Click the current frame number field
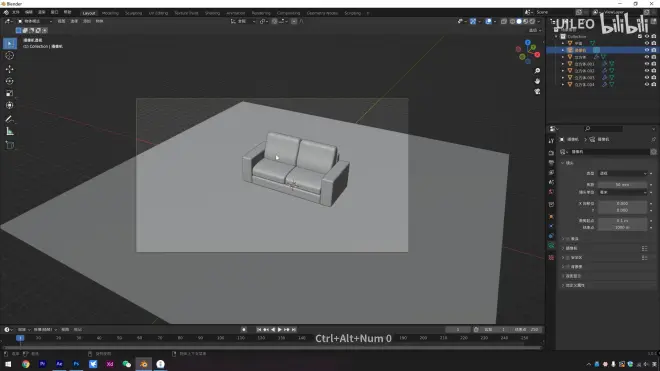 click(x=458, y=330)
